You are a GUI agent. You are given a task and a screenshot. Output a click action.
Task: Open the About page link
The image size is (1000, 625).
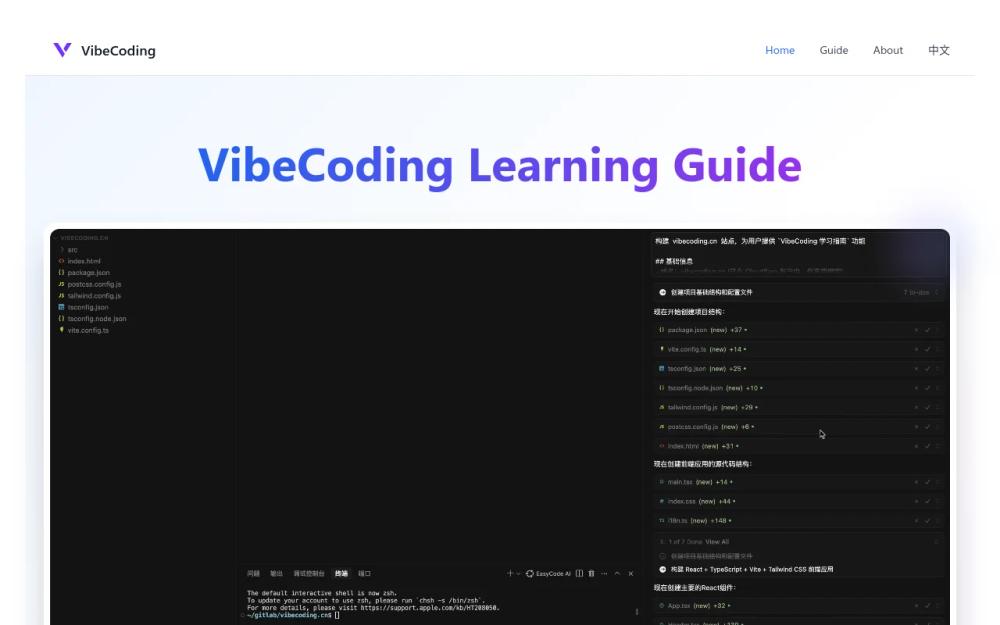tap(888, 50)
